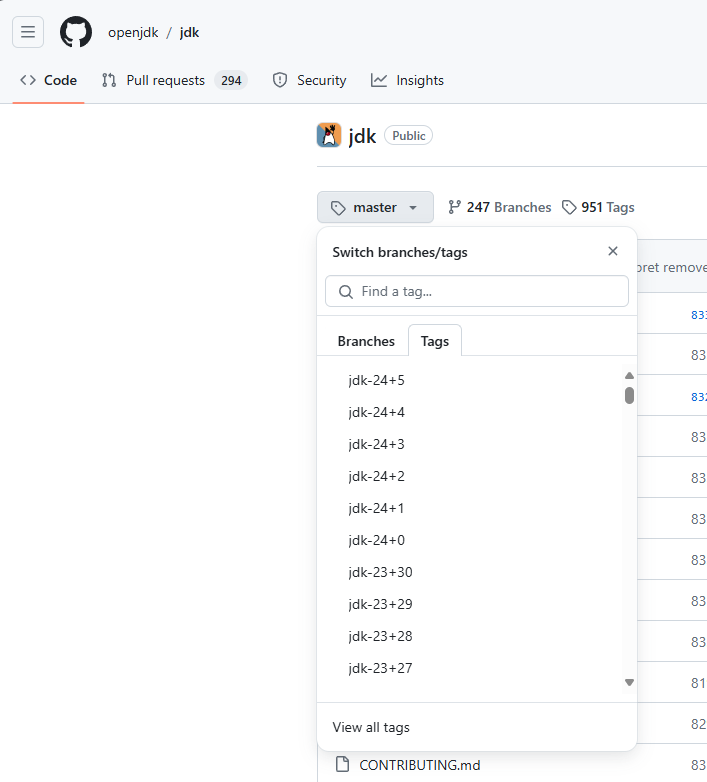Click the Code tab angle-brackets icon

point(28,80)
